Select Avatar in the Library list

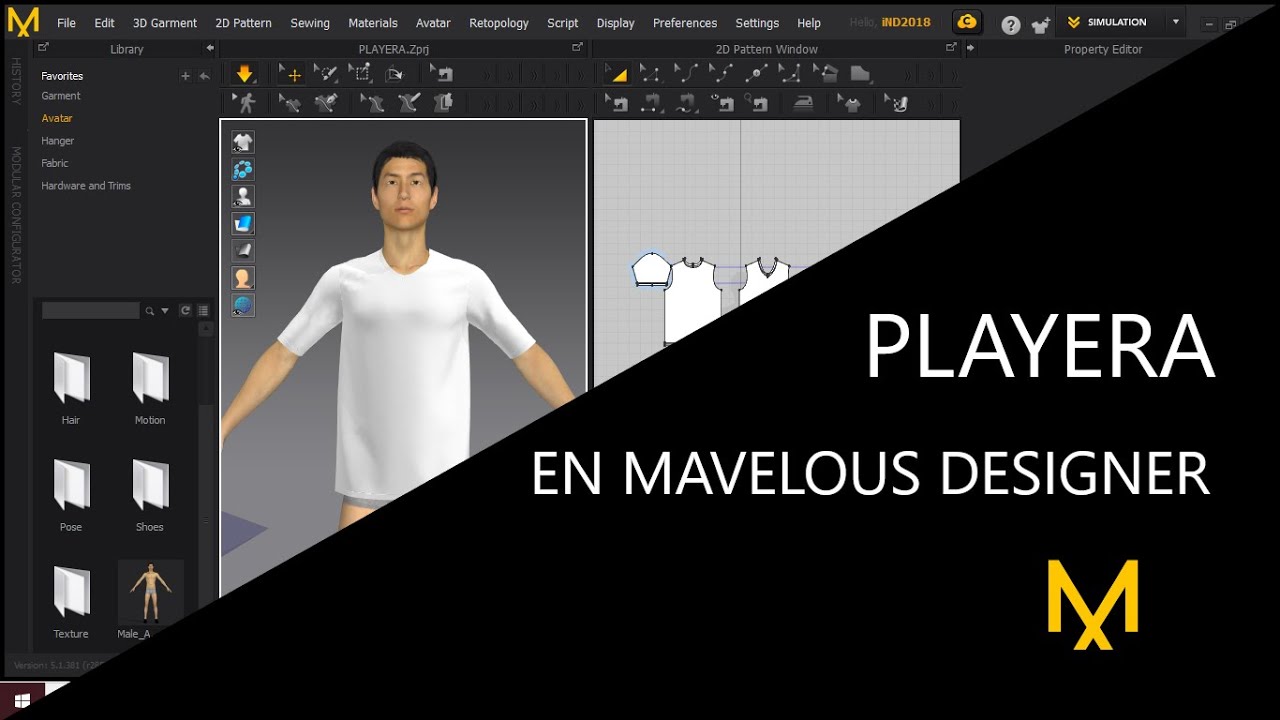(57, 118)
